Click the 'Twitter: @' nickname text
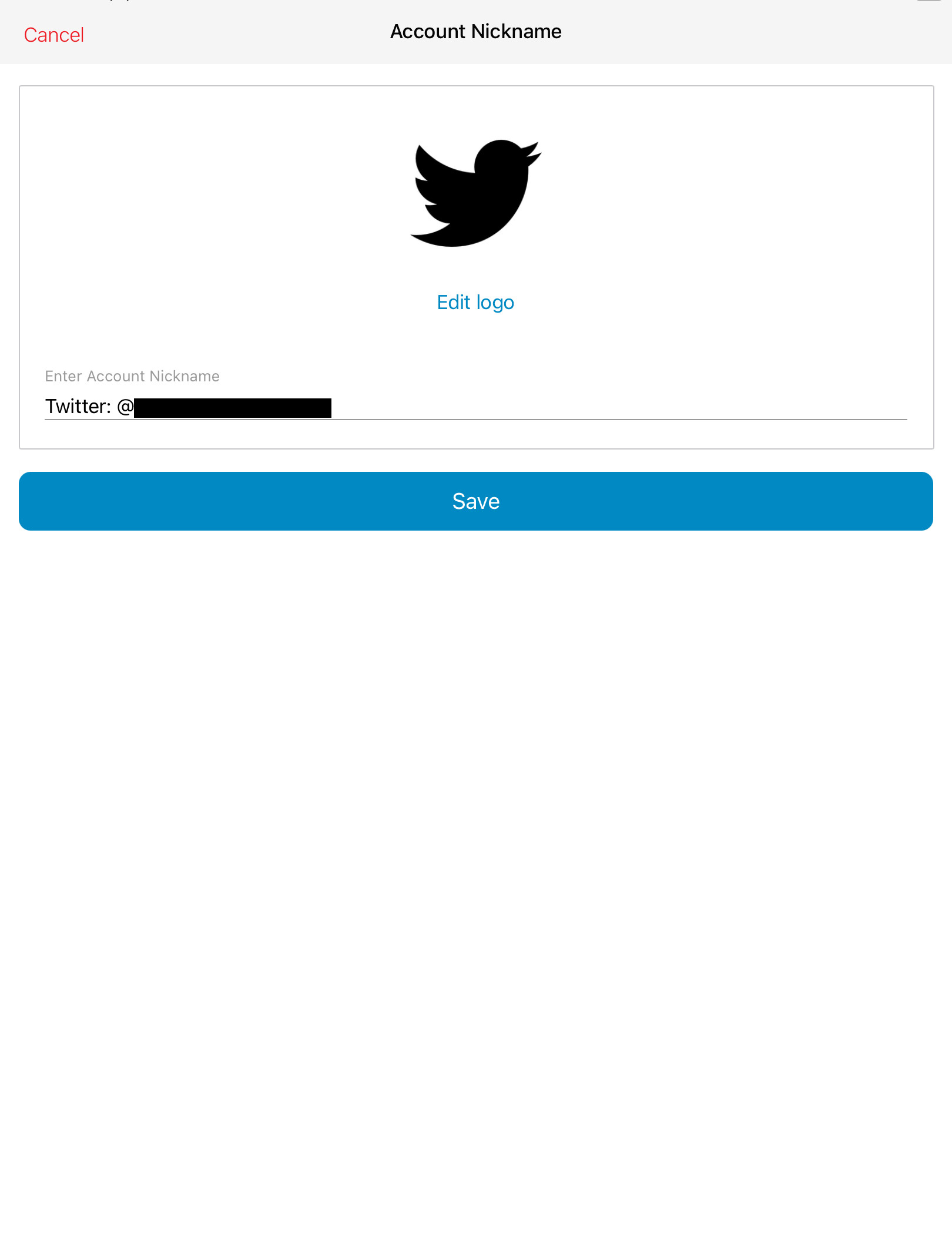 [90, 407]
